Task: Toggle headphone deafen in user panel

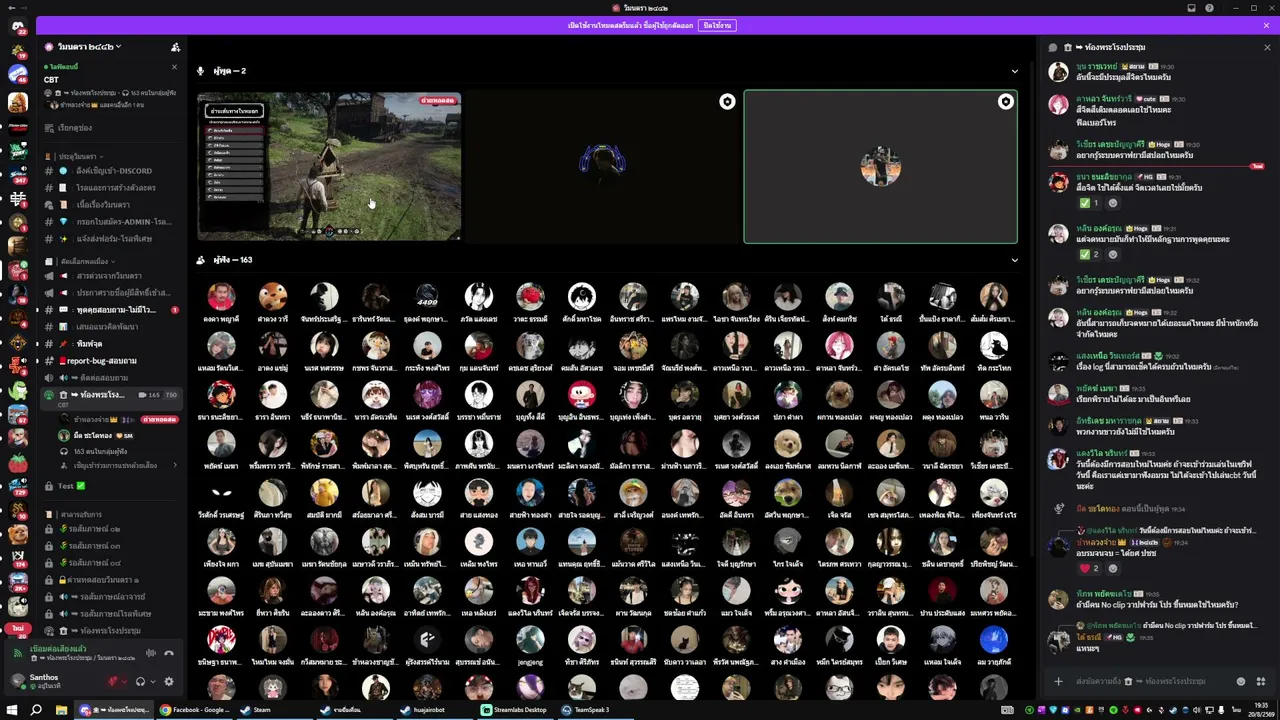Action: click(140, 681)
